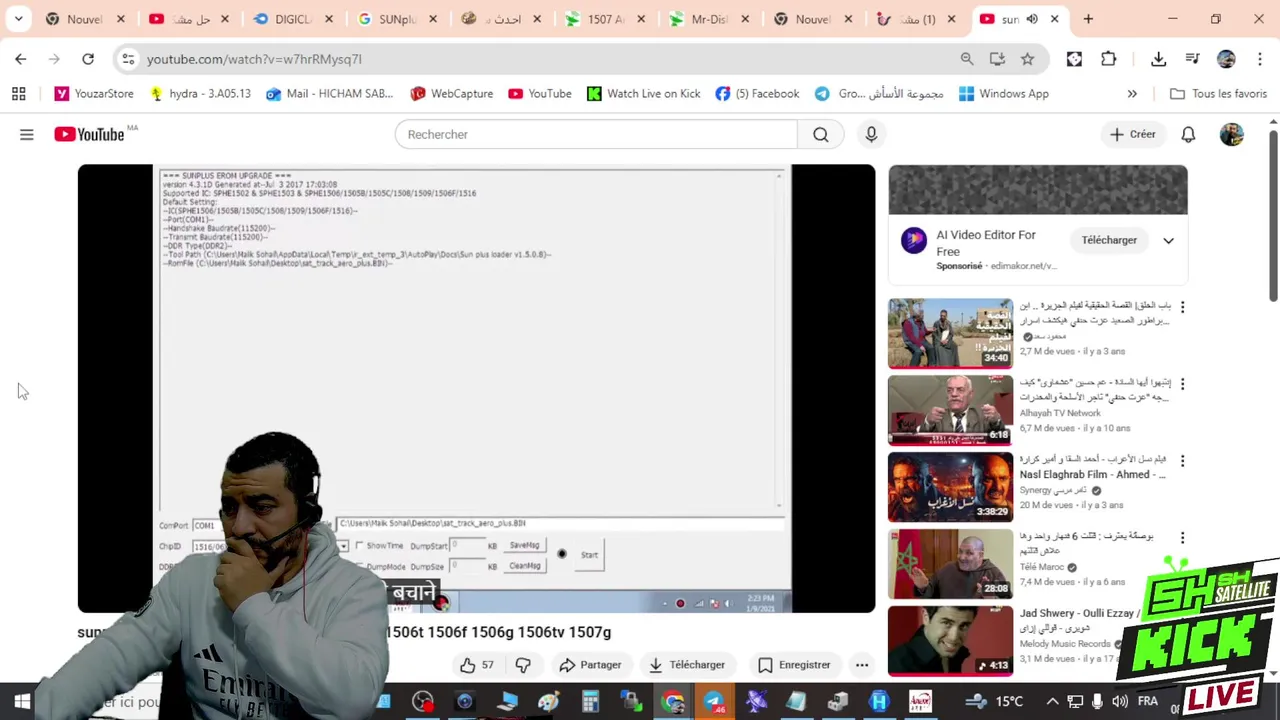Expand the sponsored ad chevron
Image resolution: width=1280 pixels, height=720 pixels.
coord(1168,240)
